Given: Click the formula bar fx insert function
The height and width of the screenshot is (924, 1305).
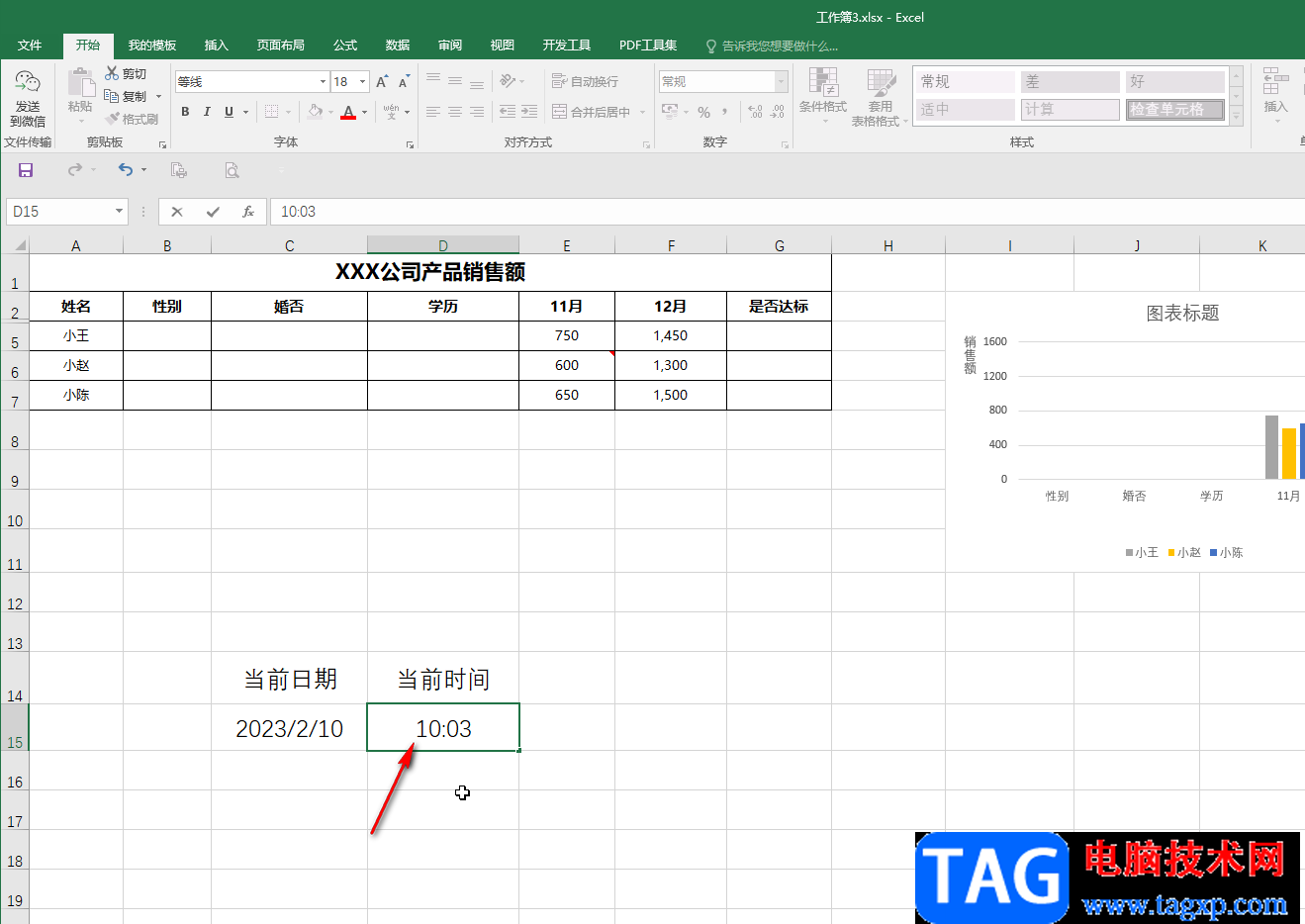Looking at the screenshot, I should [248, 212].
